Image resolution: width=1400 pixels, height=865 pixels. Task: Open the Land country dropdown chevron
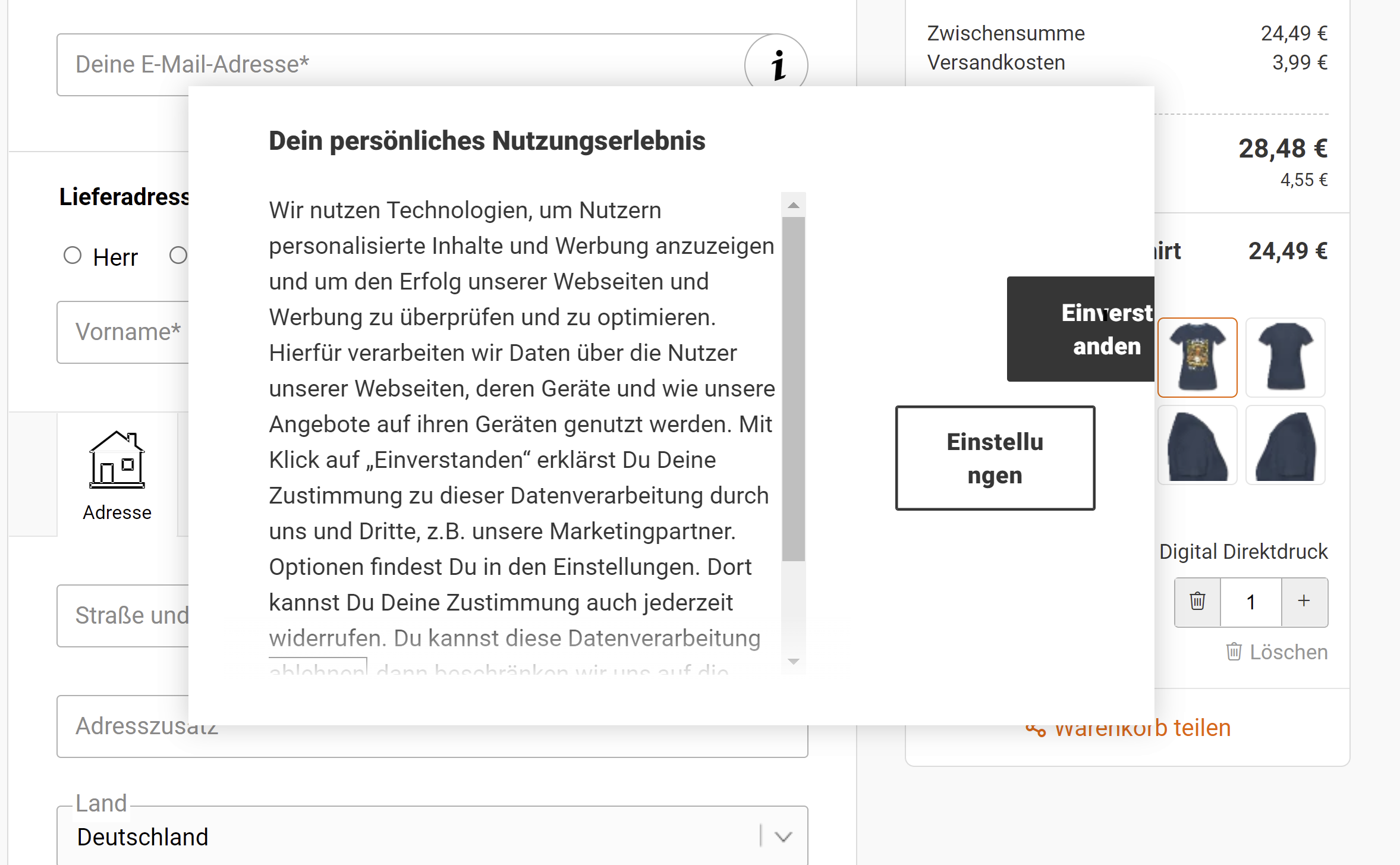784,837
